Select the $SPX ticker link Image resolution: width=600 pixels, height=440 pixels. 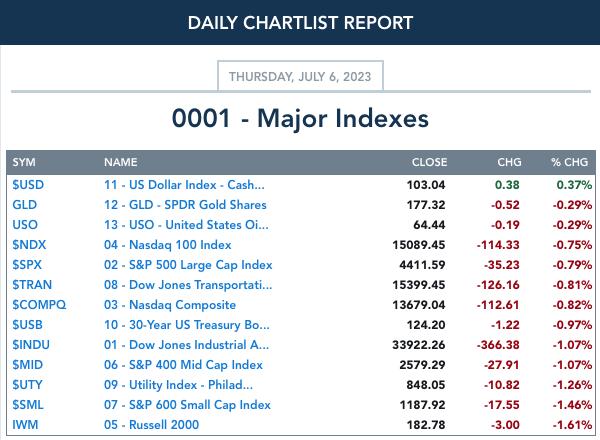click(27, 265)
